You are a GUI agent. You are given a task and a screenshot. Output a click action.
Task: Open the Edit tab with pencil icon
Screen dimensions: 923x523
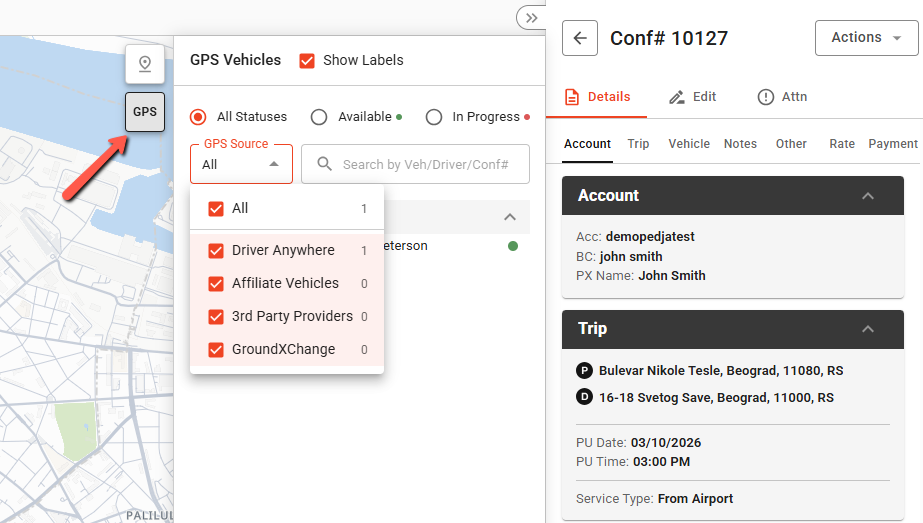point(692,97)
